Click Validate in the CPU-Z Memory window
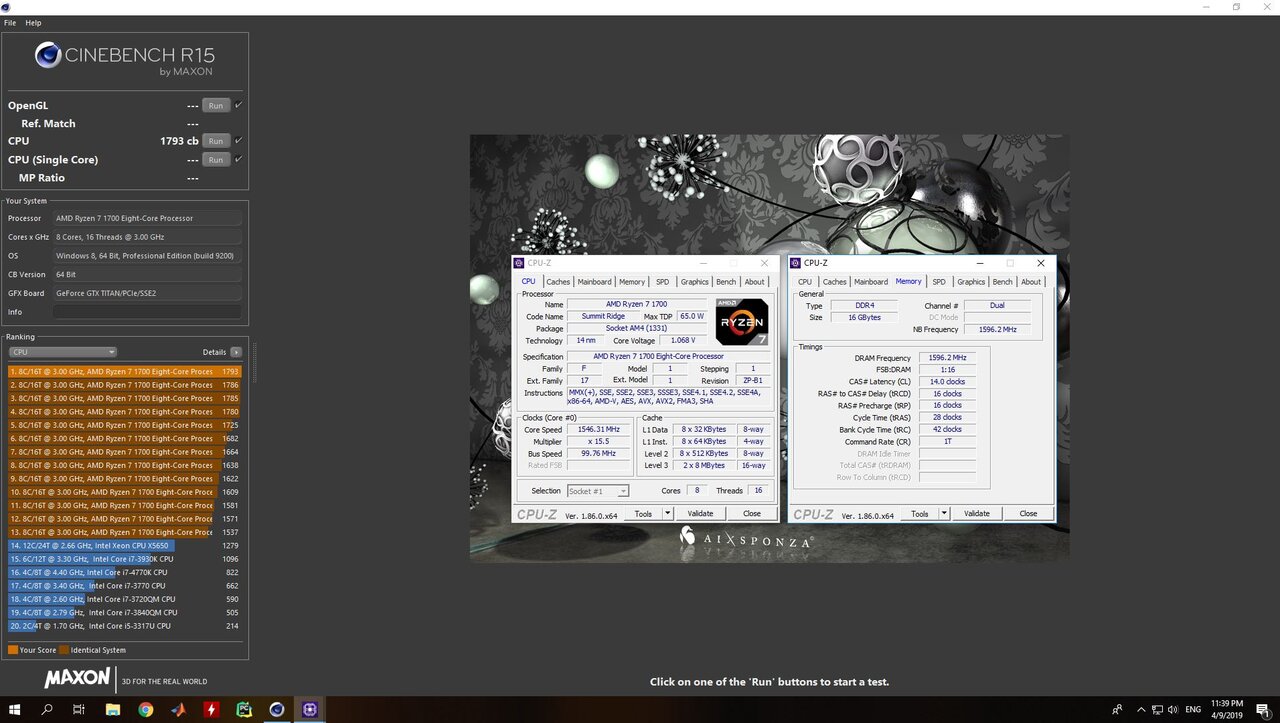Image resolution: width=1280 pixels, height=723 pixels. [977, 514]
